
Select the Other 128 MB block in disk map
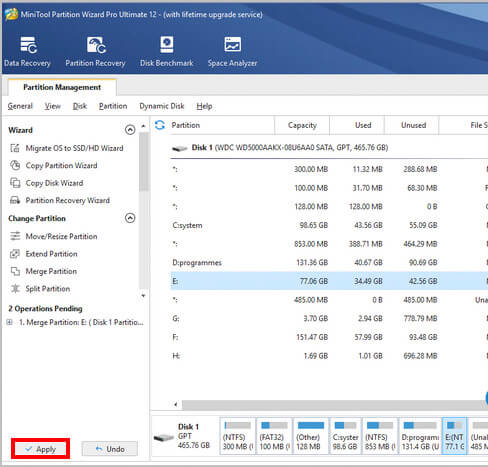point(310,436)
